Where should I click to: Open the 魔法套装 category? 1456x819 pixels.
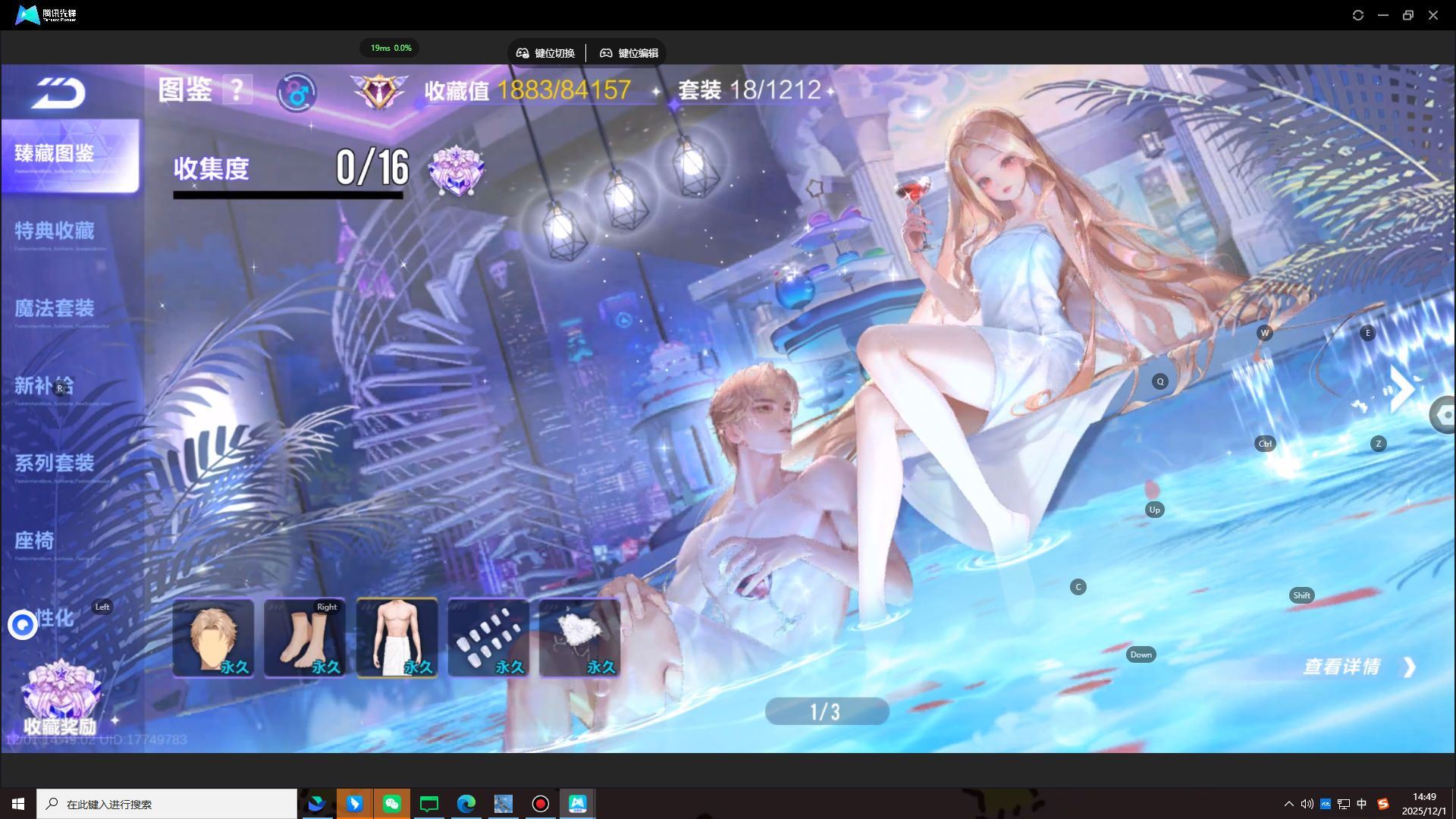click(55, 308)
